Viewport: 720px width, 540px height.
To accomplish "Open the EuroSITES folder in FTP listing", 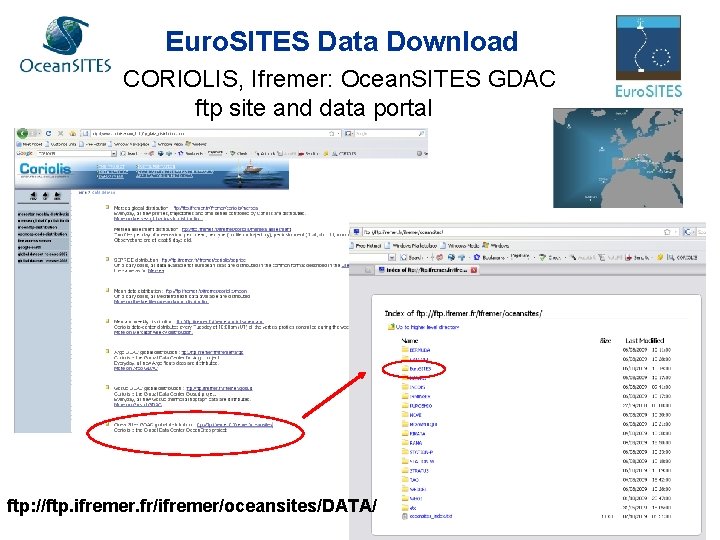I will (x=420, y=369).
